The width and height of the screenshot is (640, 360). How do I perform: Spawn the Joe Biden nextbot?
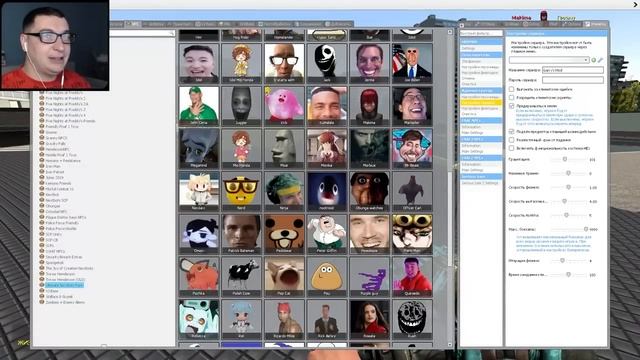412,63
